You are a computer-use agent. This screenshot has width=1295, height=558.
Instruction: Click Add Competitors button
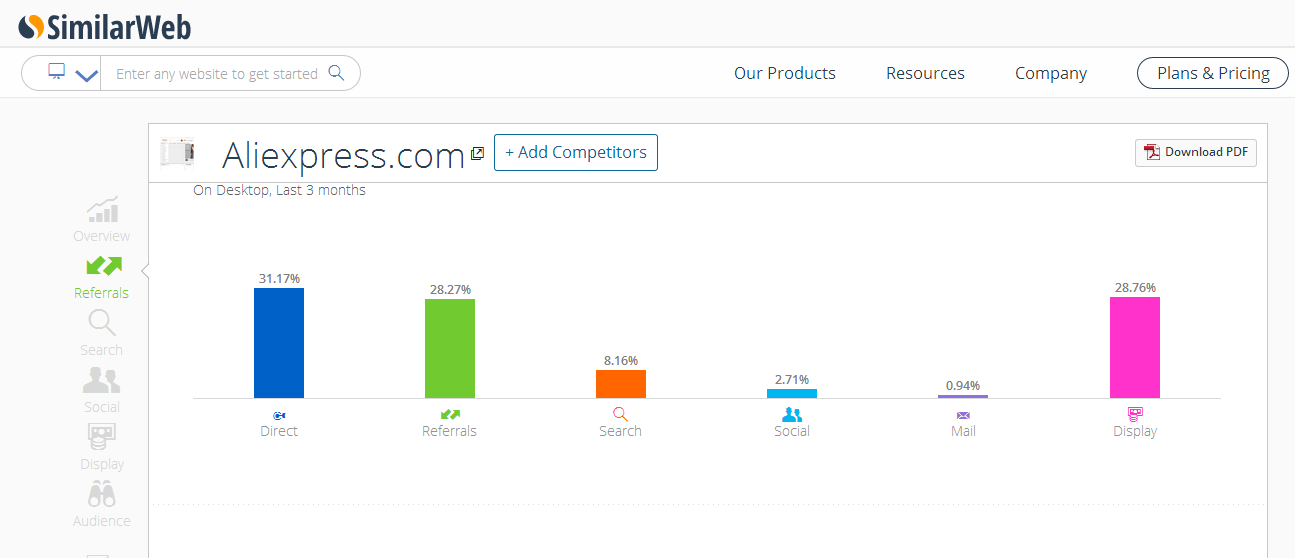click(576, 152)
